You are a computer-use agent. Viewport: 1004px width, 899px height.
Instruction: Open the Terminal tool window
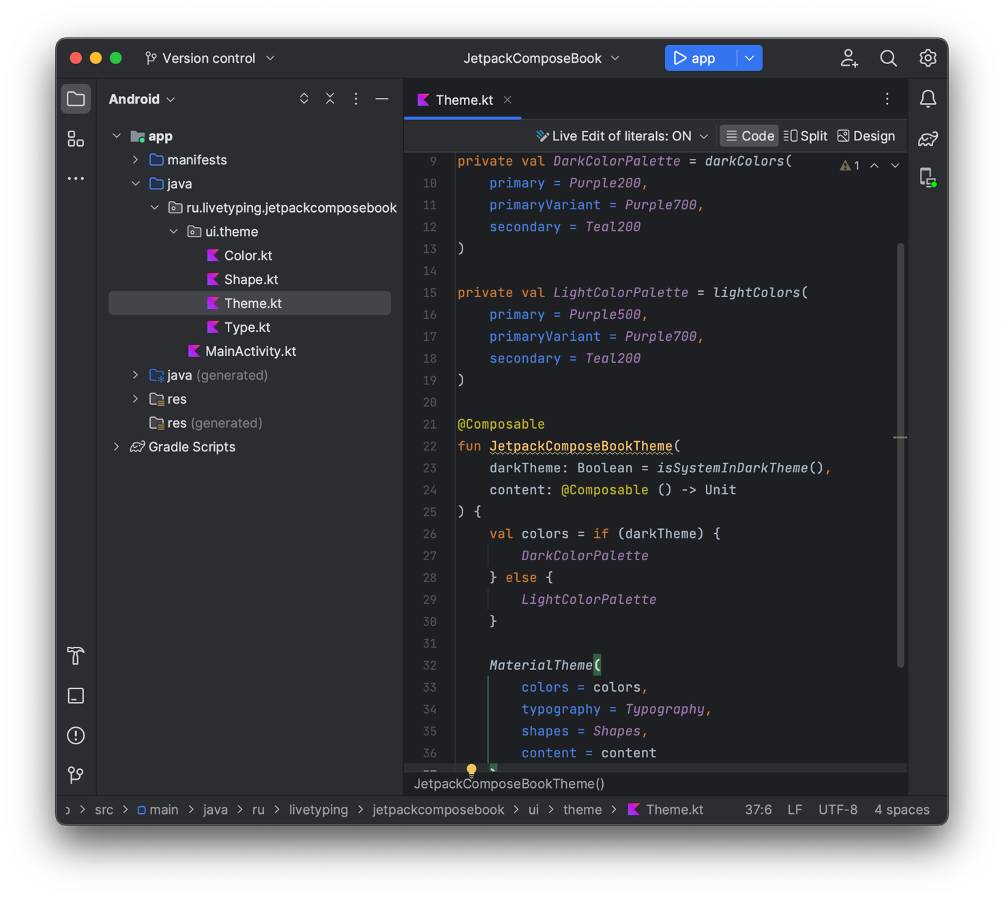coord(76,696)
